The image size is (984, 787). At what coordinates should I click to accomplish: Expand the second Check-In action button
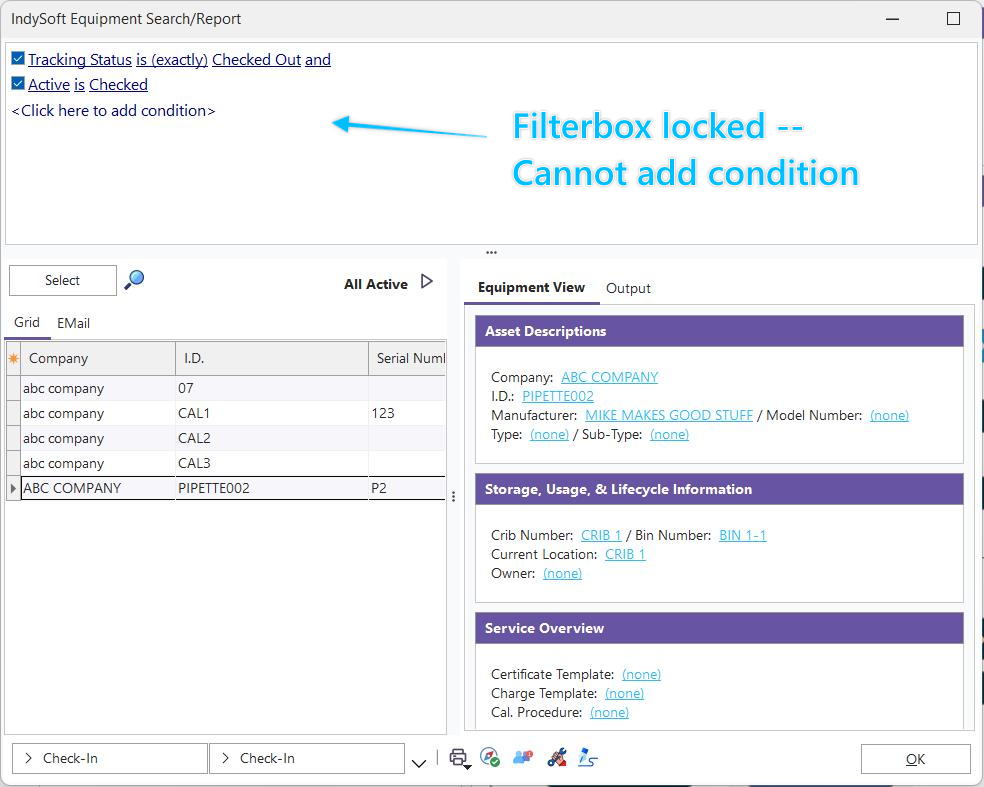[305, 758]
